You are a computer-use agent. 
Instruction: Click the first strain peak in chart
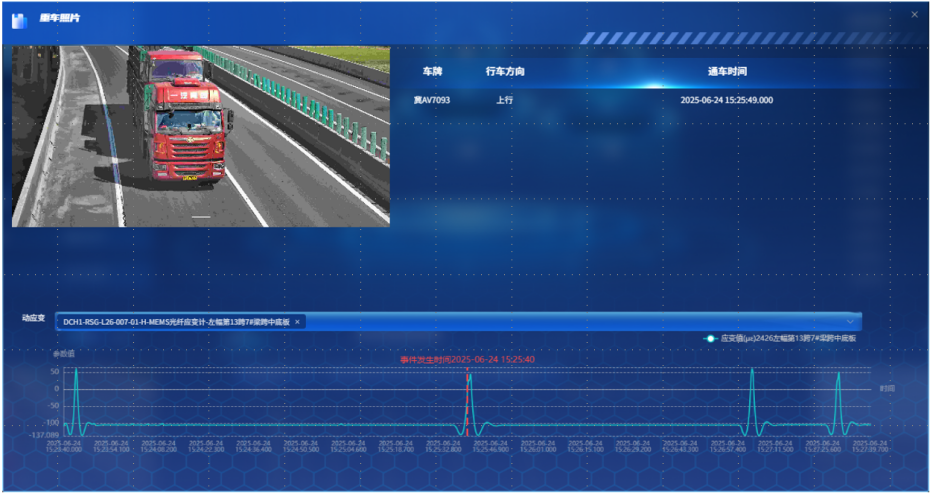(x=76, y=372)
